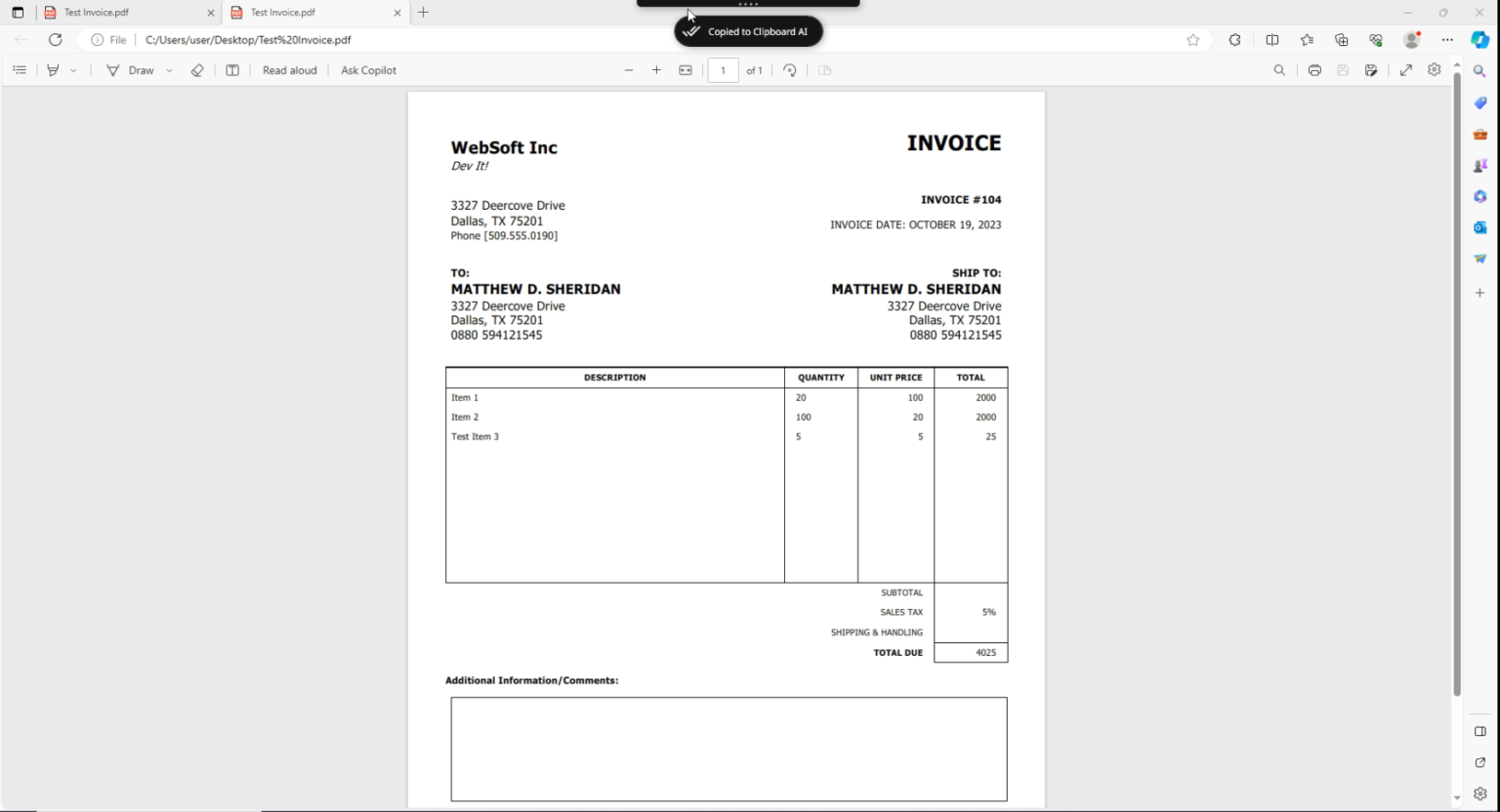Viewport: 1500px width, 812px height.
Task: Toggle the Draw pen tool
Action: pyautogui.click(x=130, y=70)
